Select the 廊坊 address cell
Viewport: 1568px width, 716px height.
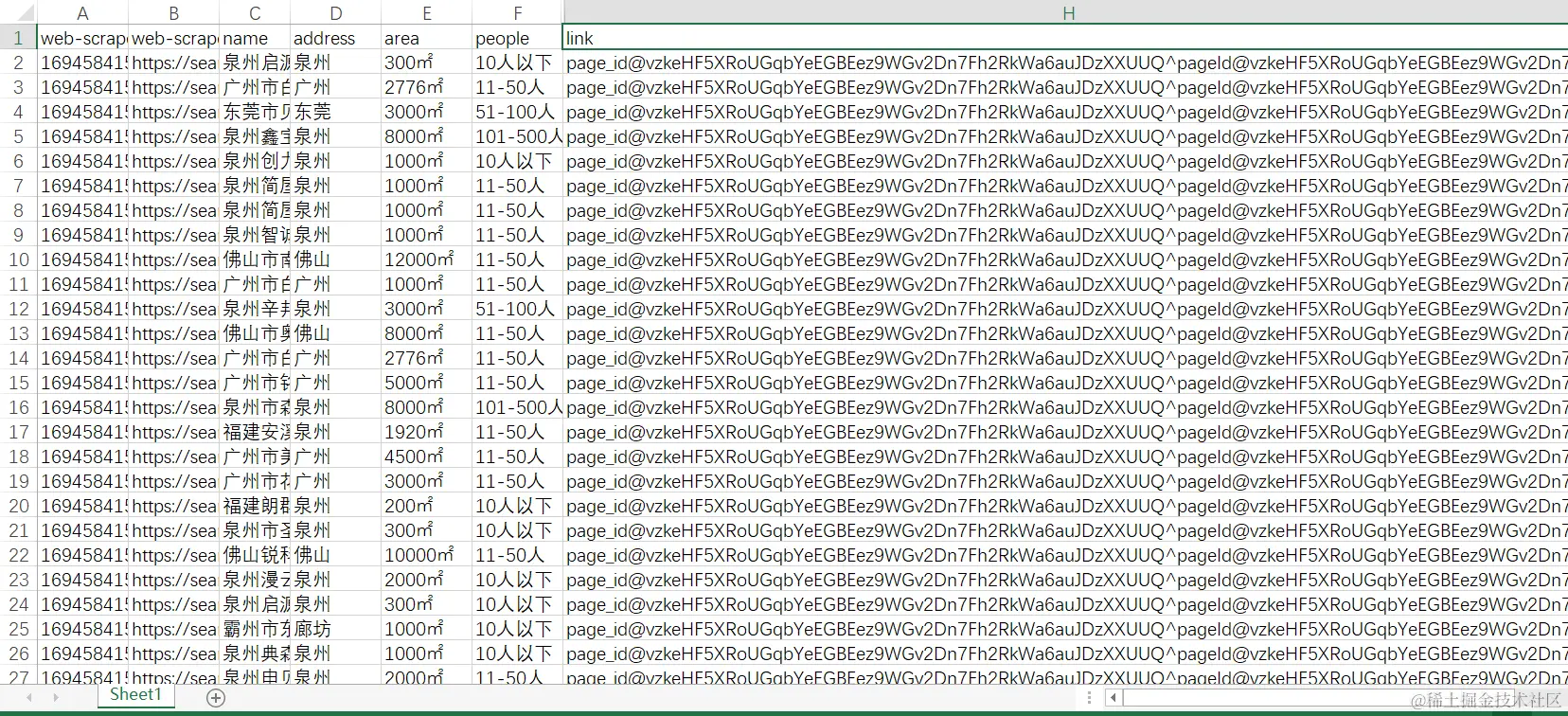(336, 629)
